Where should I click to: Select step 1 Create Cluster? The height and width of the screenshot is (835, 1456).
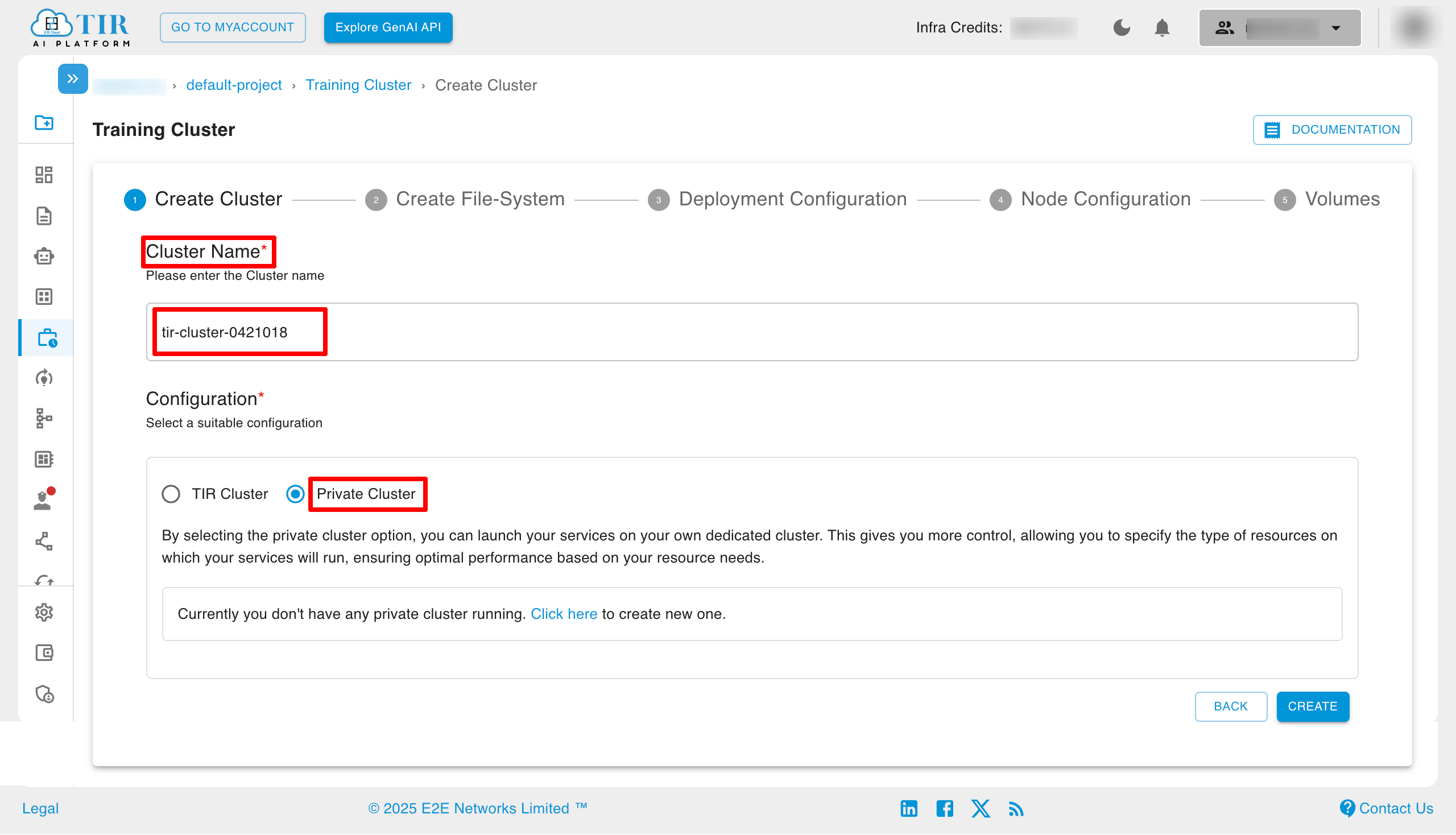point(203,199)
